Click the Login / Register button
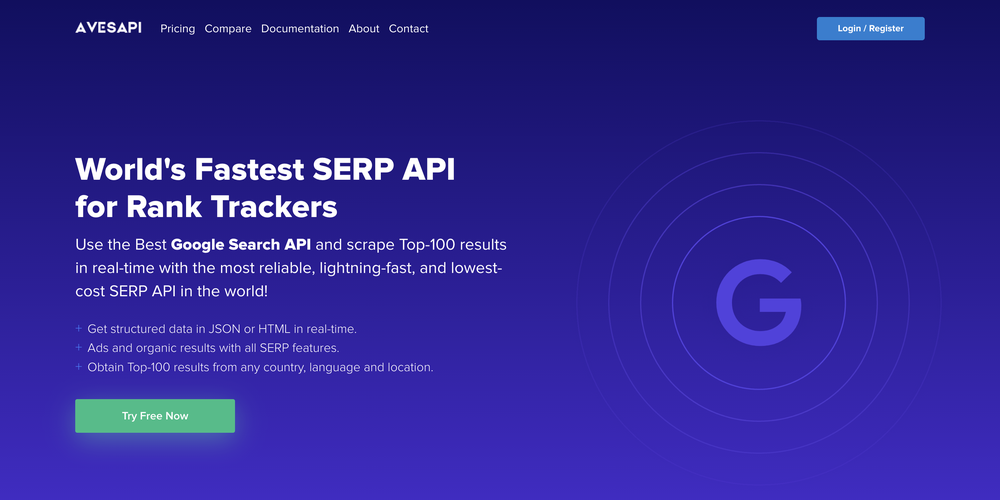Image resolution: width=1000 pixels, height=500 pixels. (871, 29)
